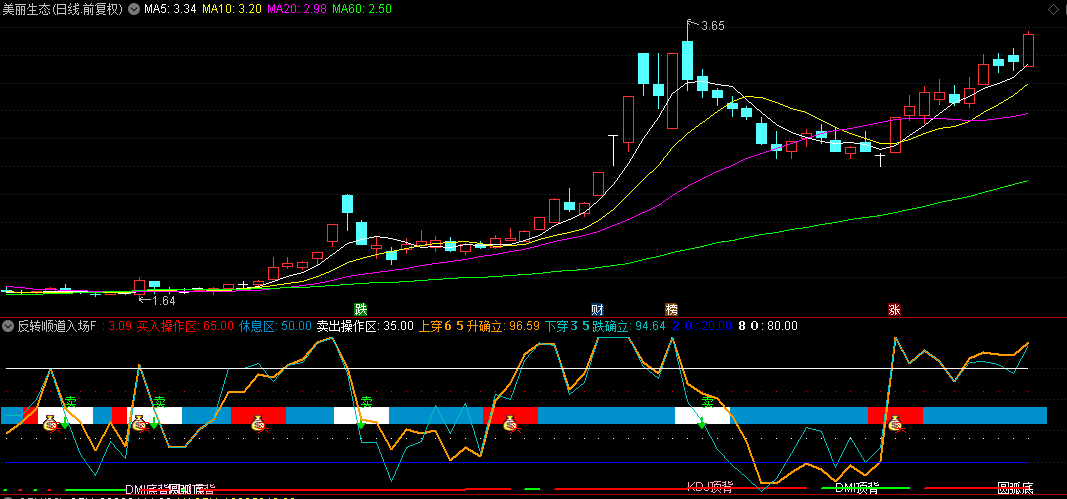Screen dimensions: 1067x499
Task: Click the last money bag buy signal
Action: coord(895,424)
